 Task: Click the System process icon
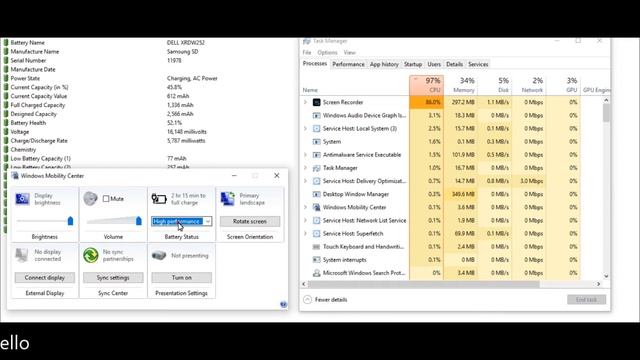(x=316, y=142)
